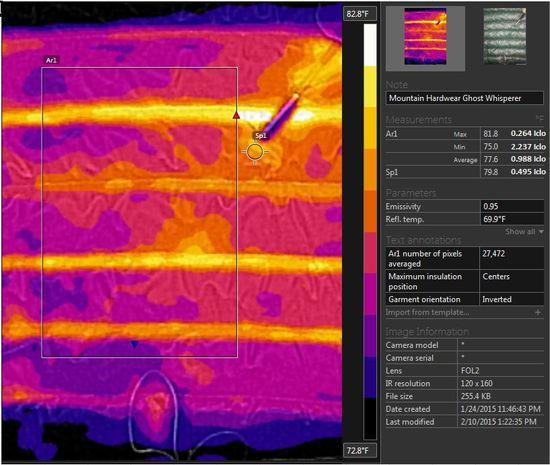Click the blue minimum temperature marker
The height and width of the screenshot is (465, 550).
pos(134,344)
